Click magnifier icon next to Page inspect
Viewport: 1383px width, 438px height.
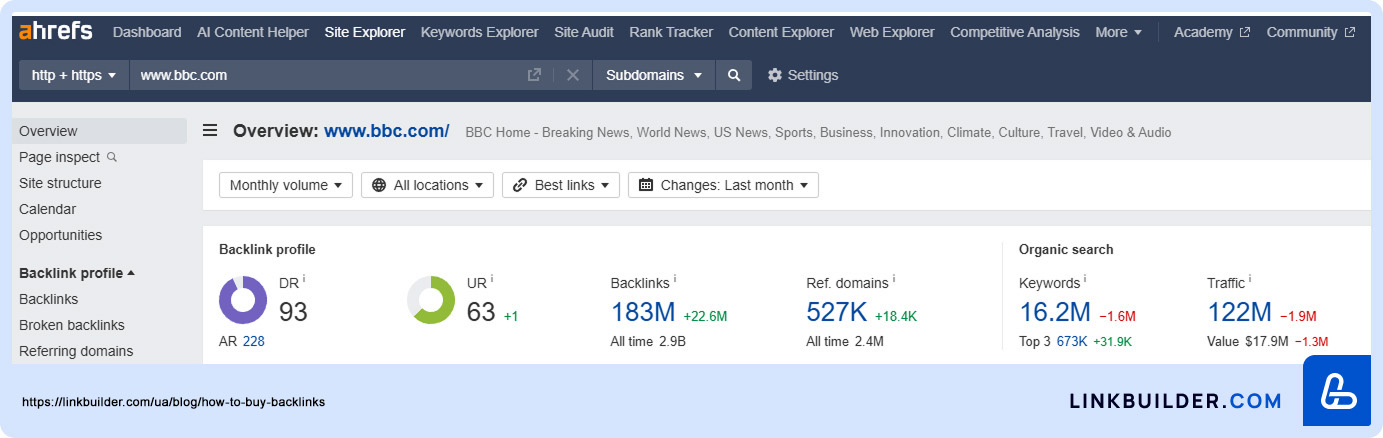pyautogui.click(x=112, y=157)
